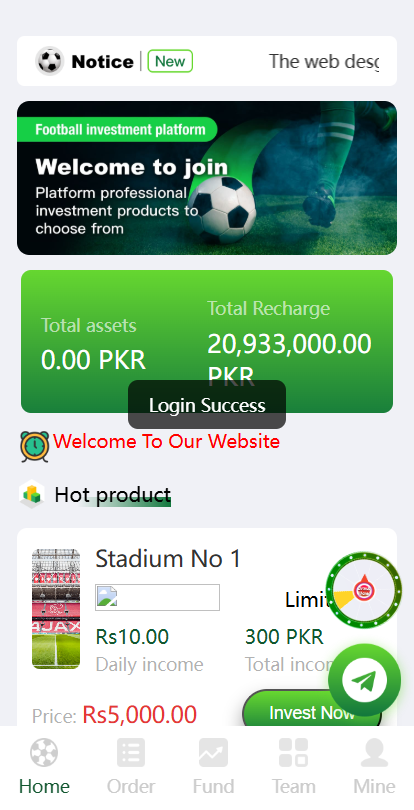The width and height of the screenshot is (414, 810).
Task: Switch to the Order tab
Action: (x=131, y=766)
